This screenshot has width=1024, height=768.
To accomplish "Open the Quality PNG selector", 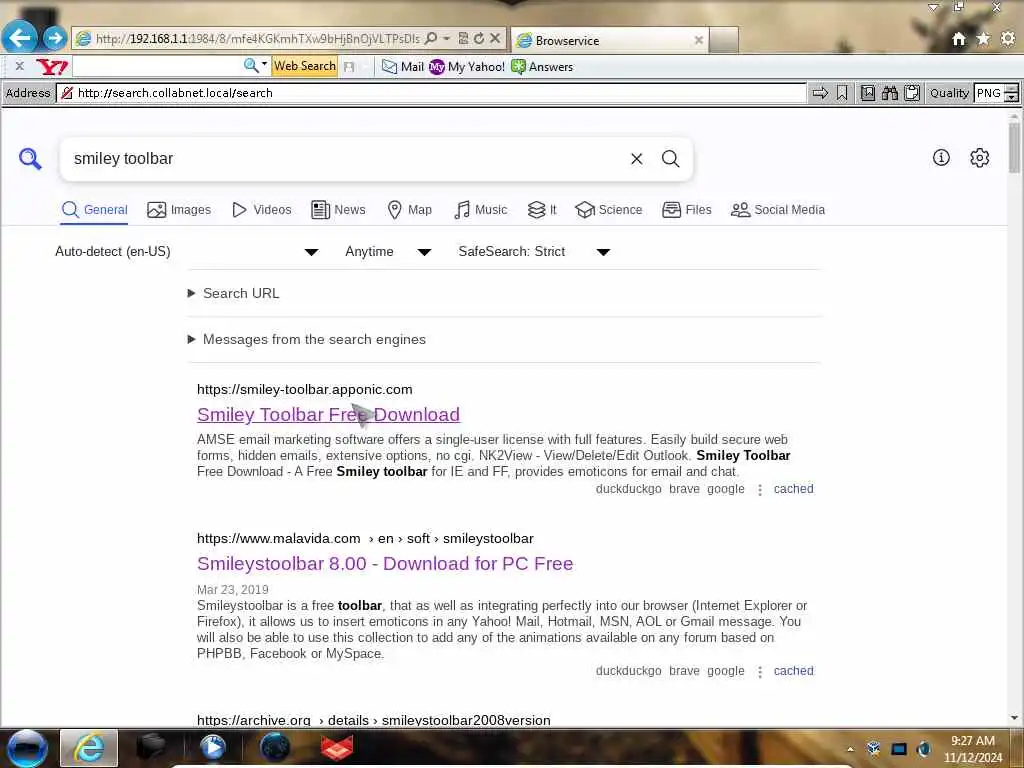I will (x=996, y=93).
